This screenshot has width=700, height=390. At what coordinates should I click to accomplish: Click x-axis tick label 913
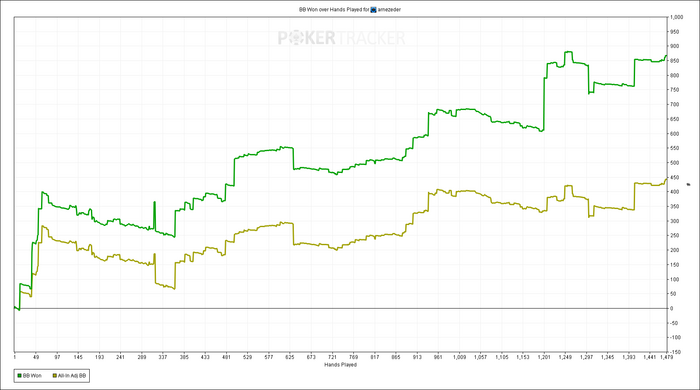point(417,357)
